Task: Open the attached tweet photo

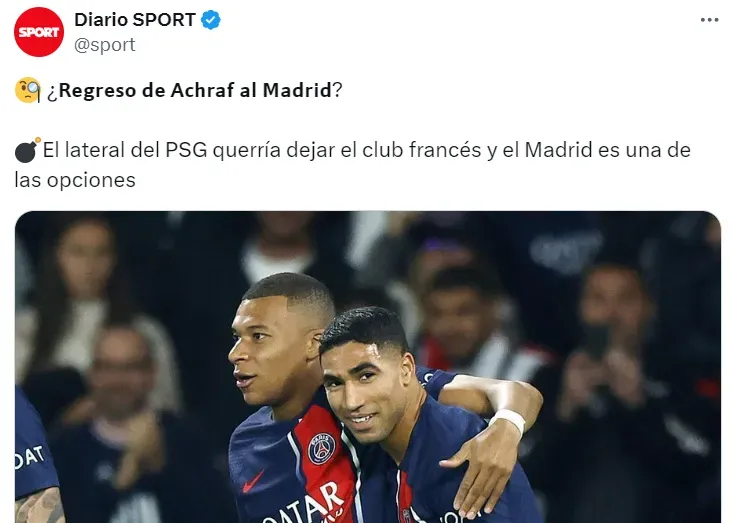Action: click(x=368, y=367)
